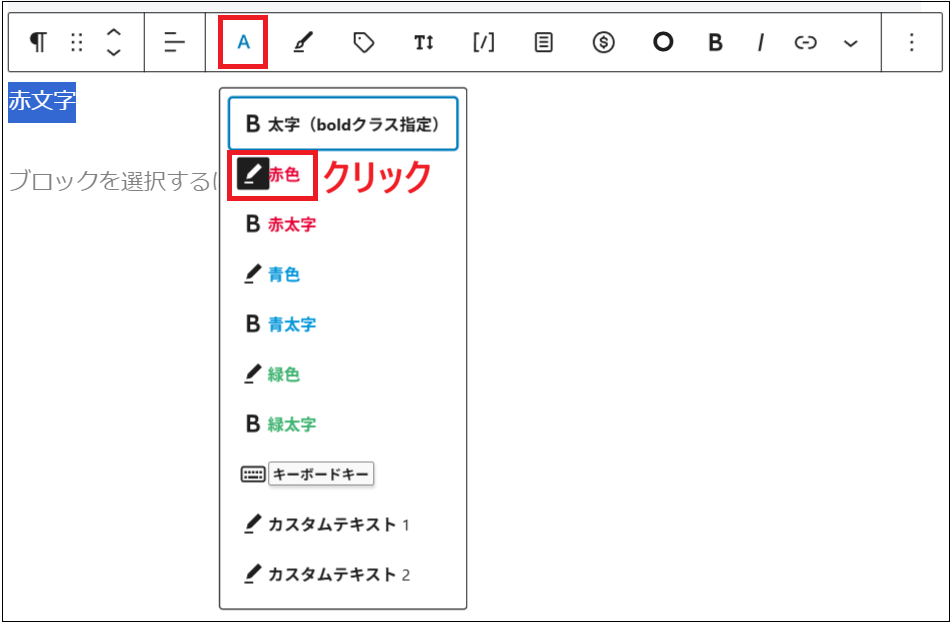
Task: Click the link insertion icon
Action: point(805,42)
